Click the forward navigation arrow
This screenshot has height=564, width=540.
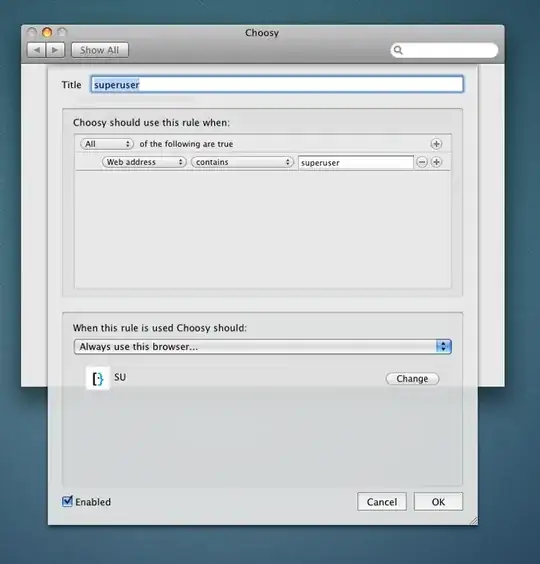[x=55, y=50]
